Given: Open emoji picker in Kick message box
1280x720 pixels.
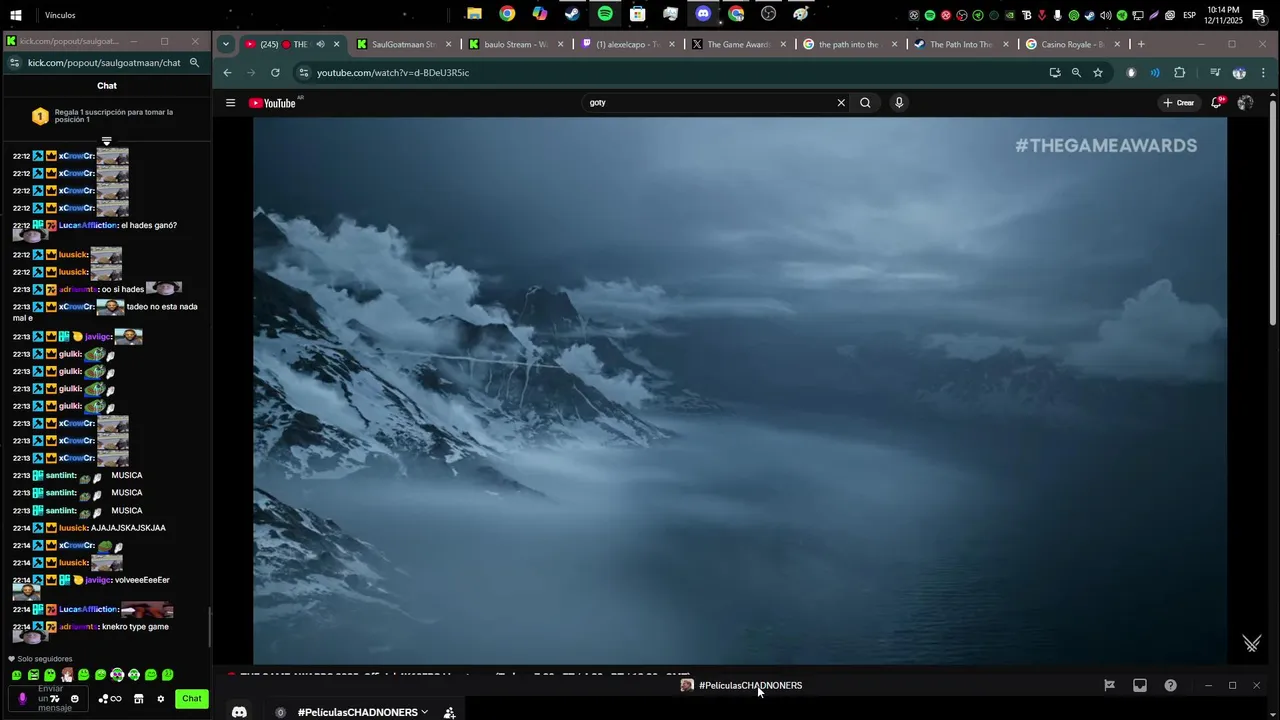Looking at the screenshot, I should pyautogui.click(x=74, y=699).
